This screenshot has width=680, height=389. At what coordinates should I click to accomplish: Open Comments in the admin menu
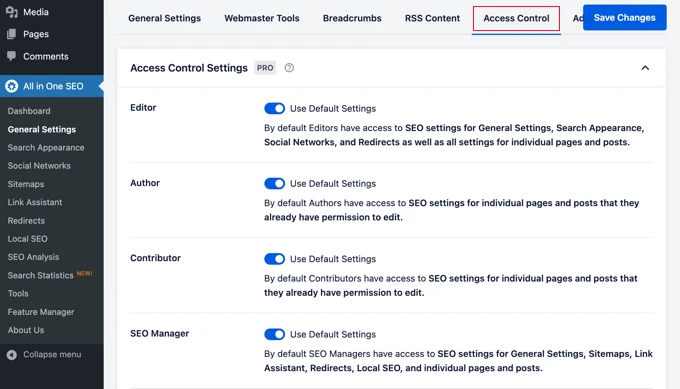point(46,56)
